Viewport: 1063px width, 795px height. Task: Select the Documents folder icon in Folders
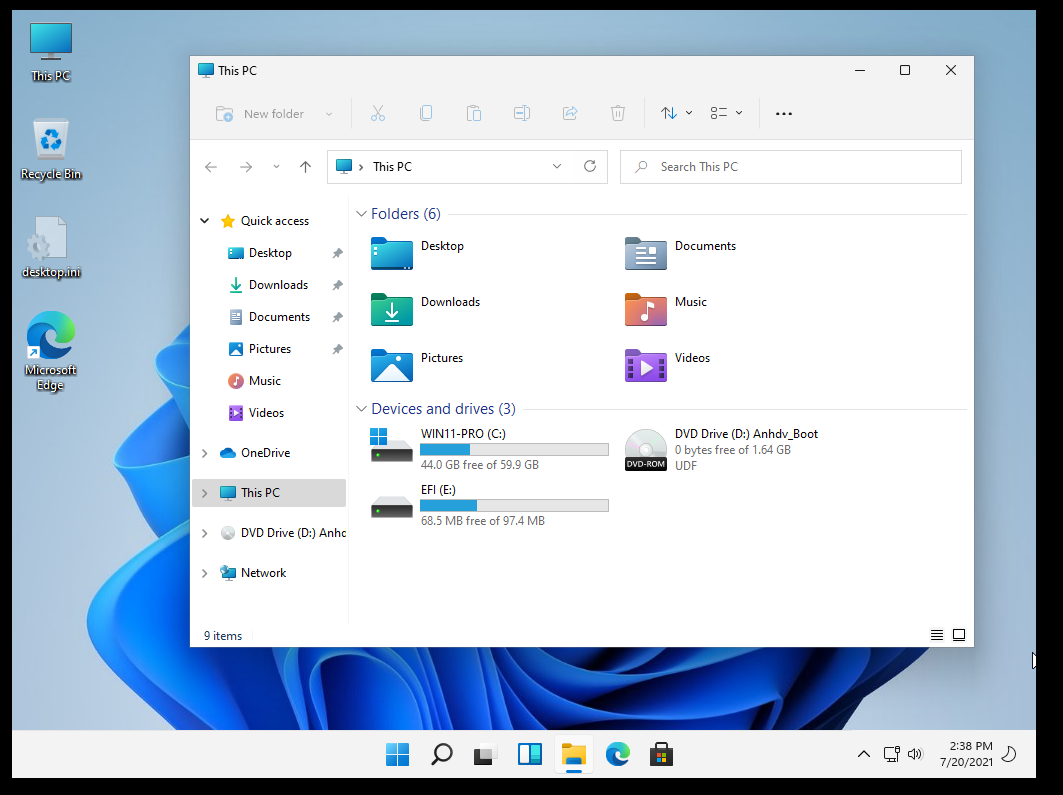pyautogui.click(x=645, y=253)
